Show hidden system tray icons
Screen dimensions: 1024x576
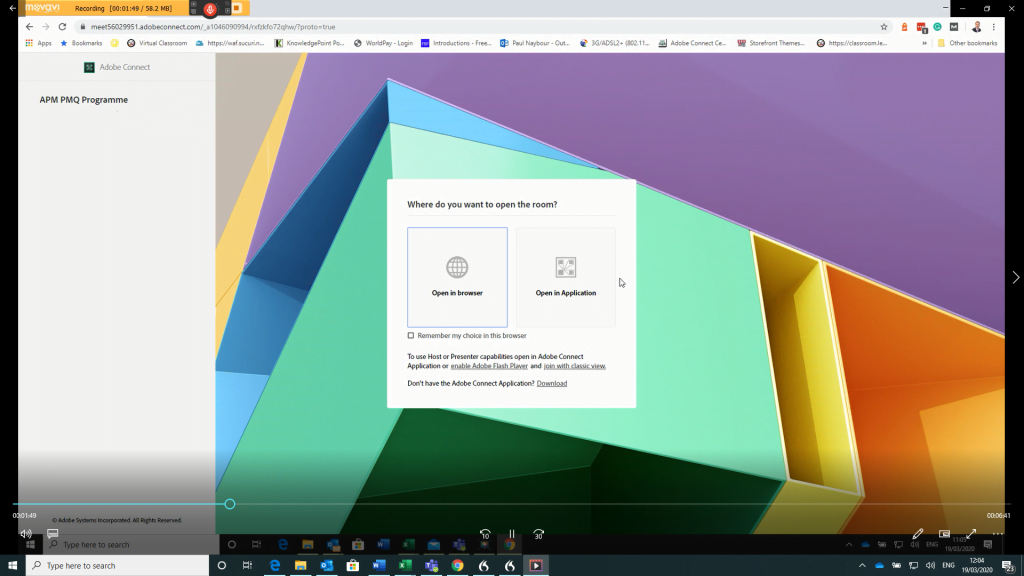coord(863,565)
